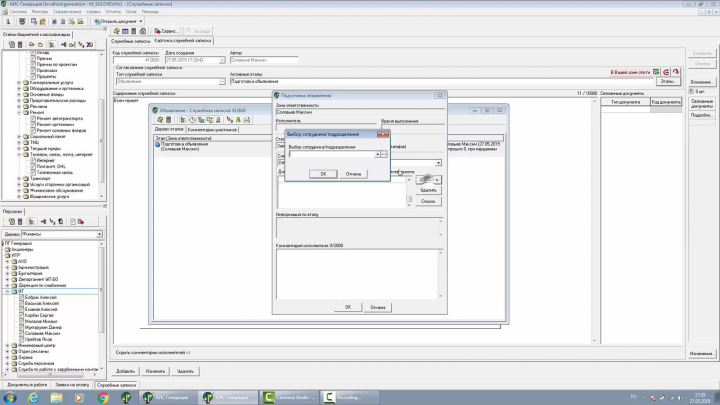Click the Сервис... button in memo toolbar

click(166, 31)
